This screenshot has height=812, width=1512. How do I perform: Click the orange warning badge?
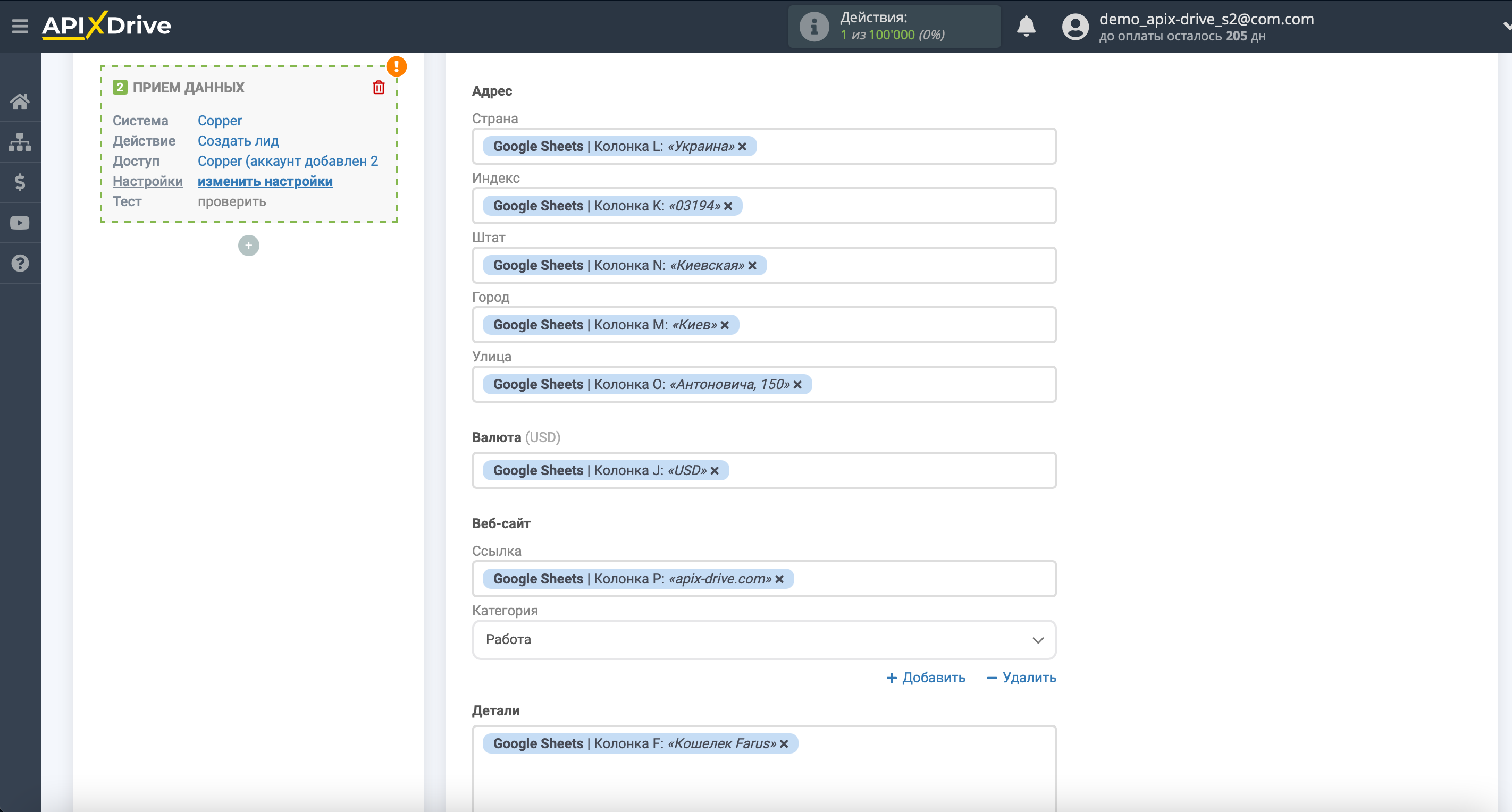[x=397, y=66]
